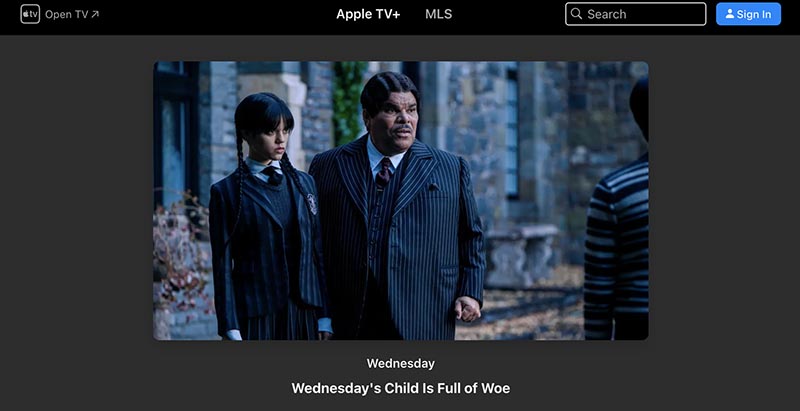Focus the Search input field
Viewport: 800px width, 411px height.
click(635, 14)
